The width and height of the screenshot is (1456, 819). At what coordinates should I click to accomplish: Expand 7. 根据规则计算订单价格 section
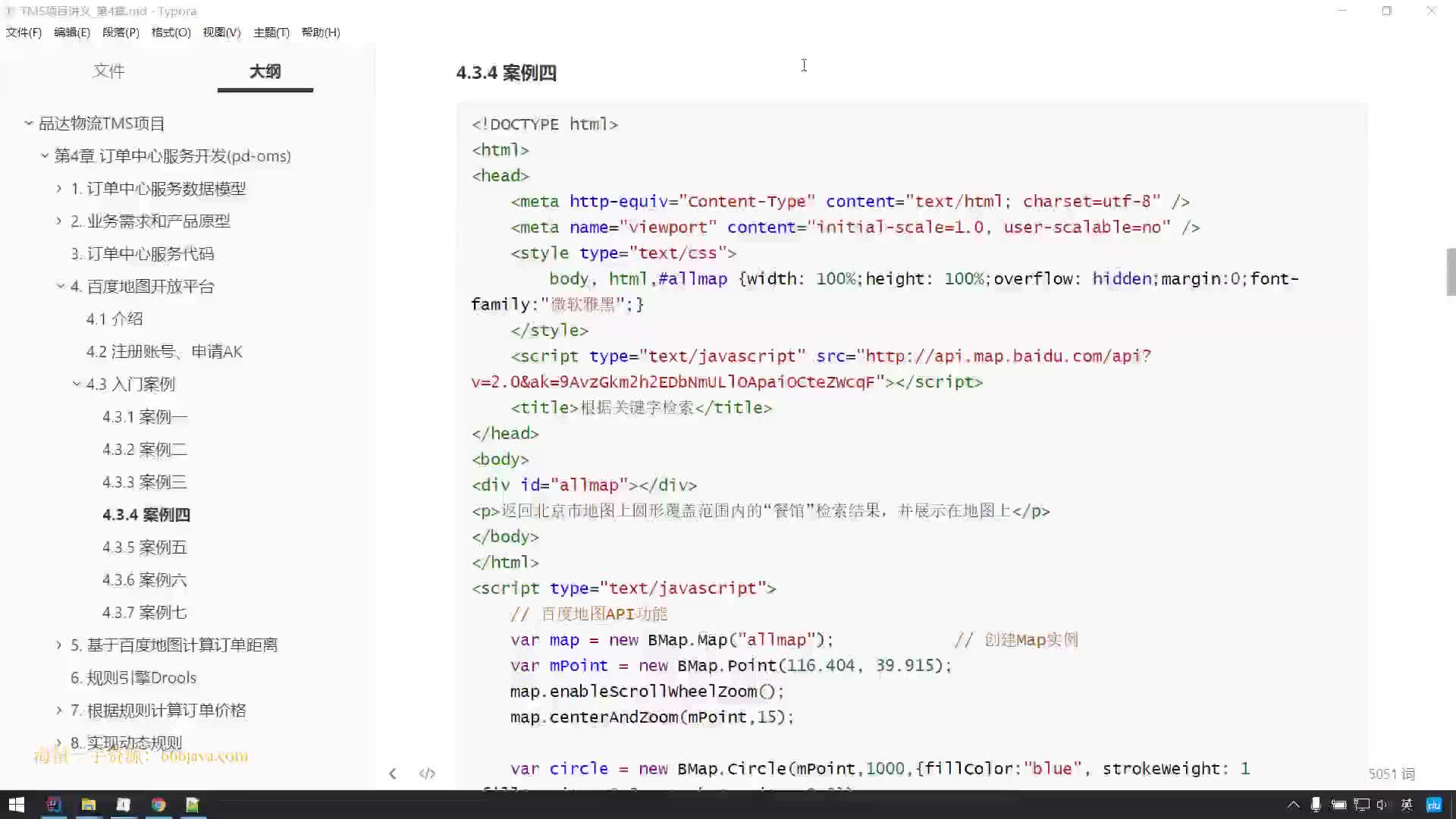point(59,710)
